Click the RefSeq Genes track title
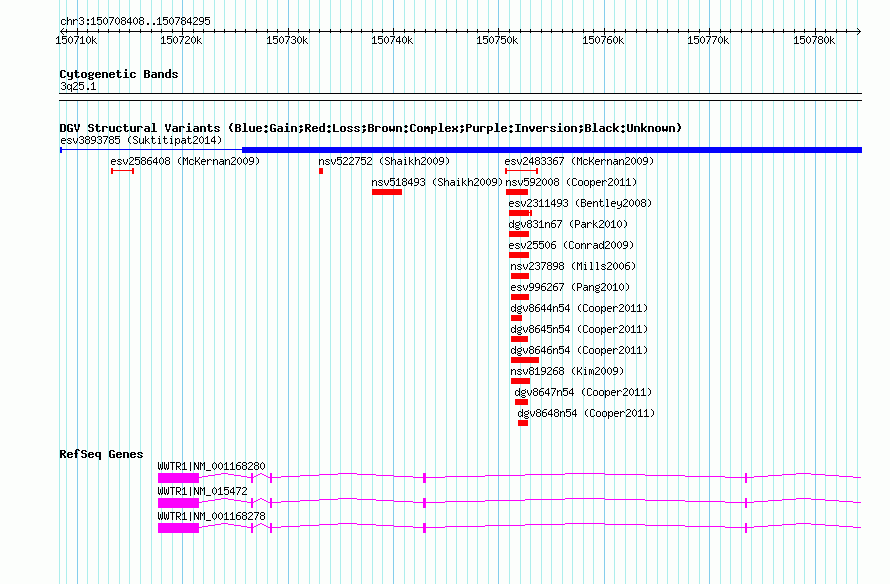 [x=101, y=454]
